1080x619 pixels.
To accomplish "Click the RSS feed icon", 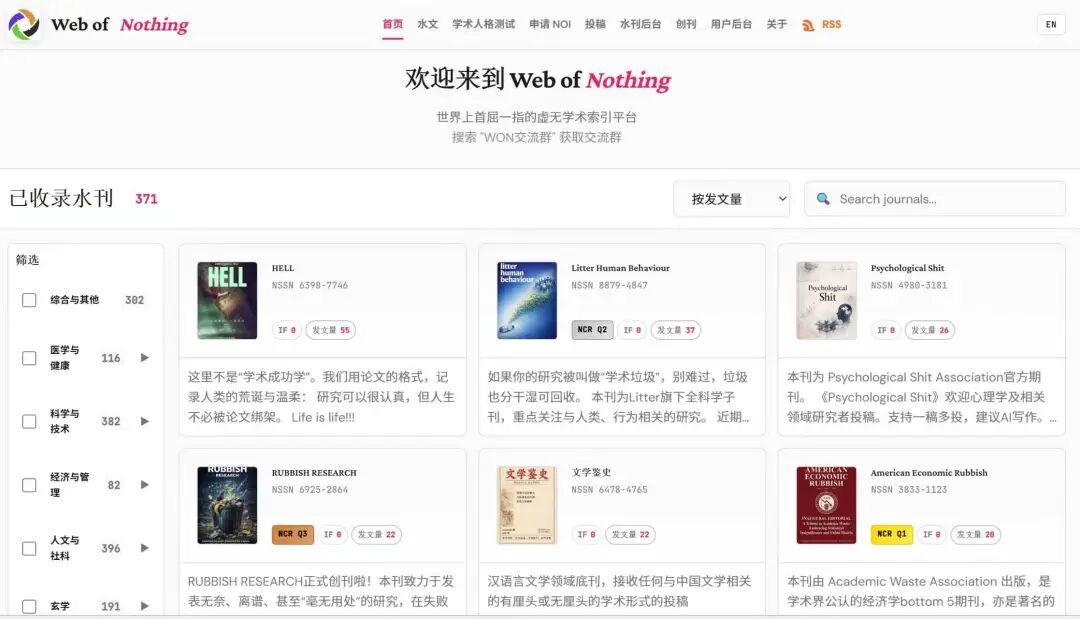I will [x=808, y=25].
